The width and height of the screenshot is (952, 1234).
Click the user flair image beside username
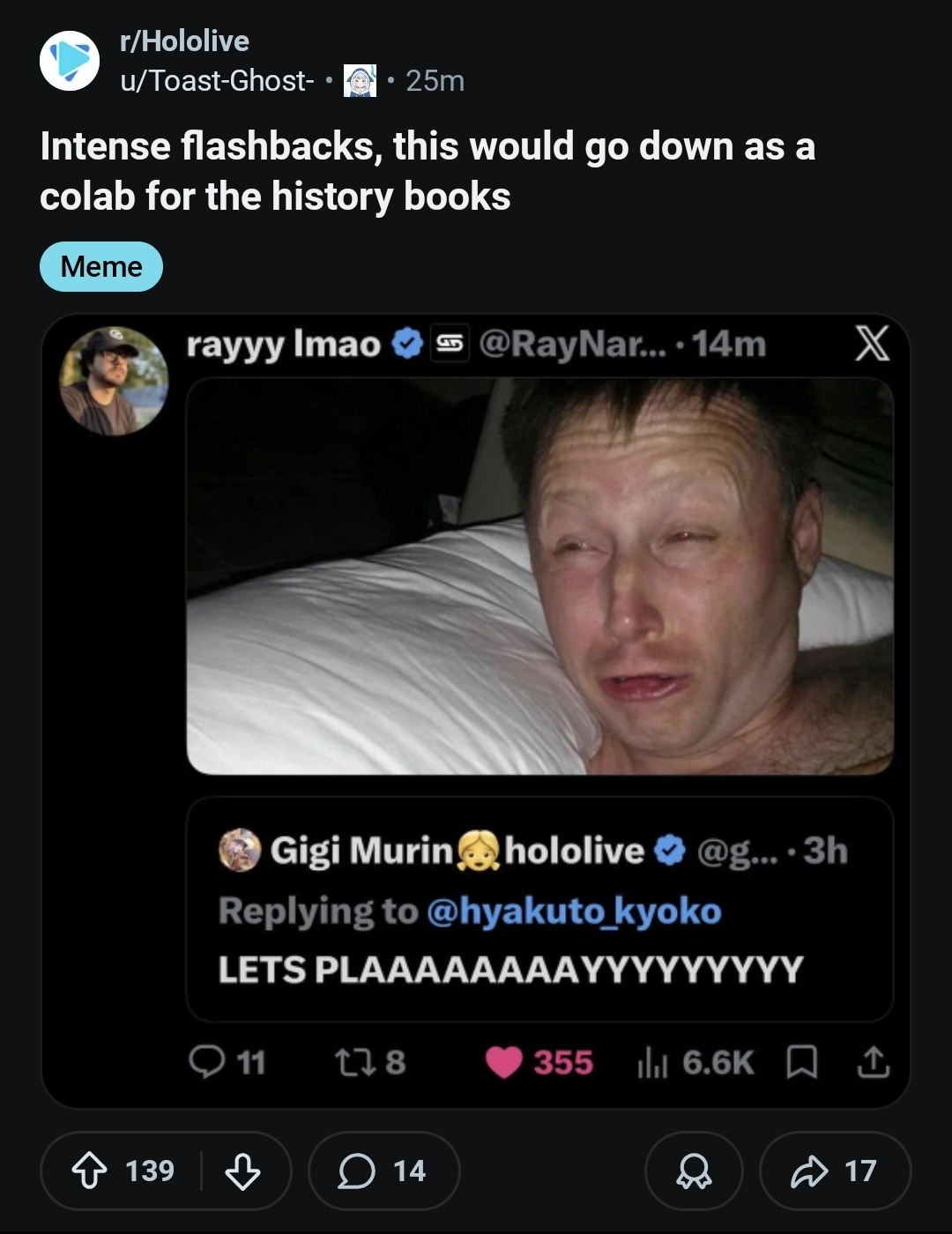359,81
